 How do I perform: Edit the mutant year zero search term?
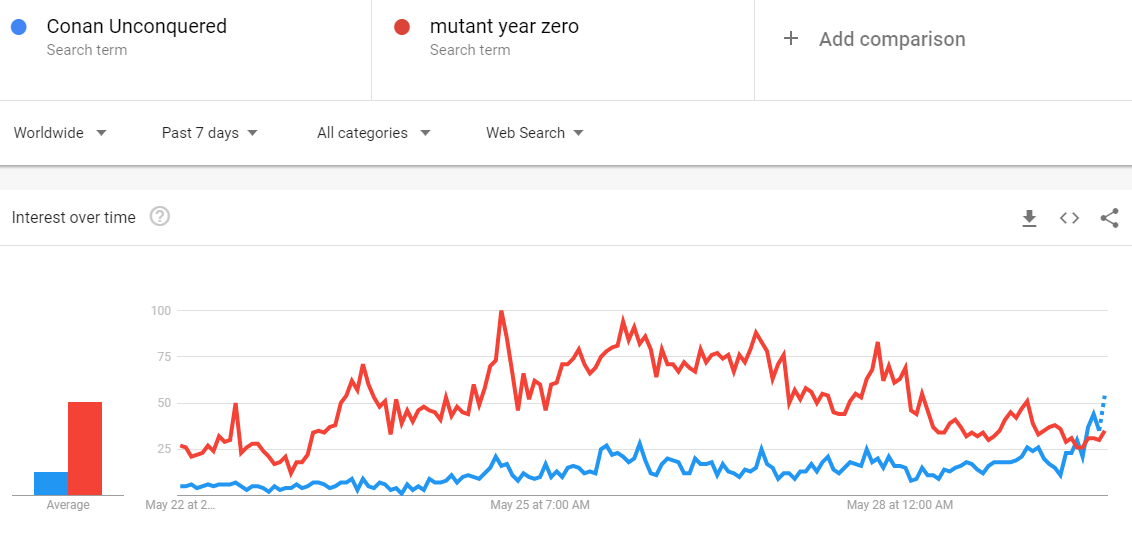click(x=504, y=27)
